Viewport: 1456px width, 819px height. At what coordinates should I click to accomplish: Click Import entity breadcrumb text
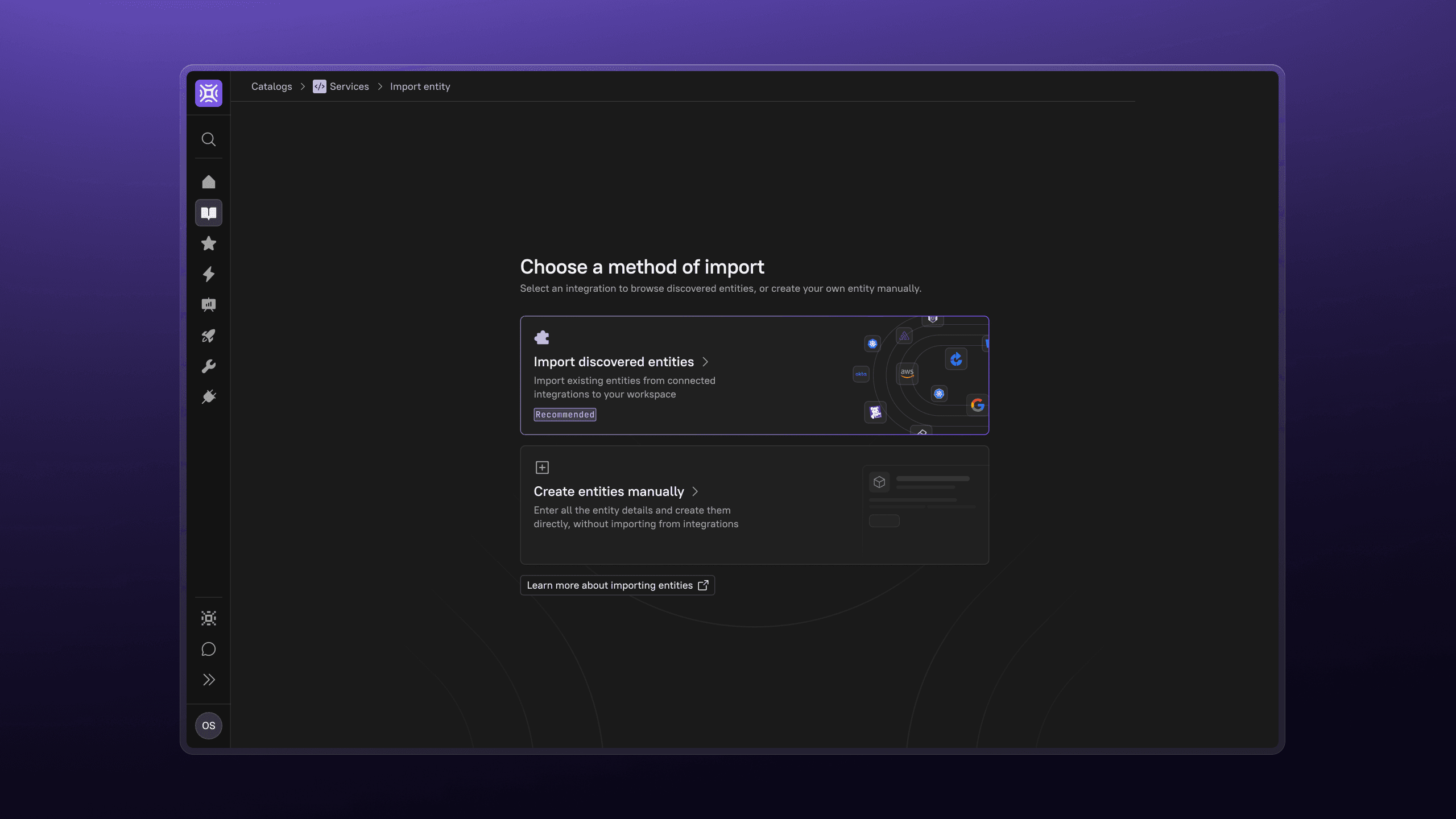tap(420, 86)
